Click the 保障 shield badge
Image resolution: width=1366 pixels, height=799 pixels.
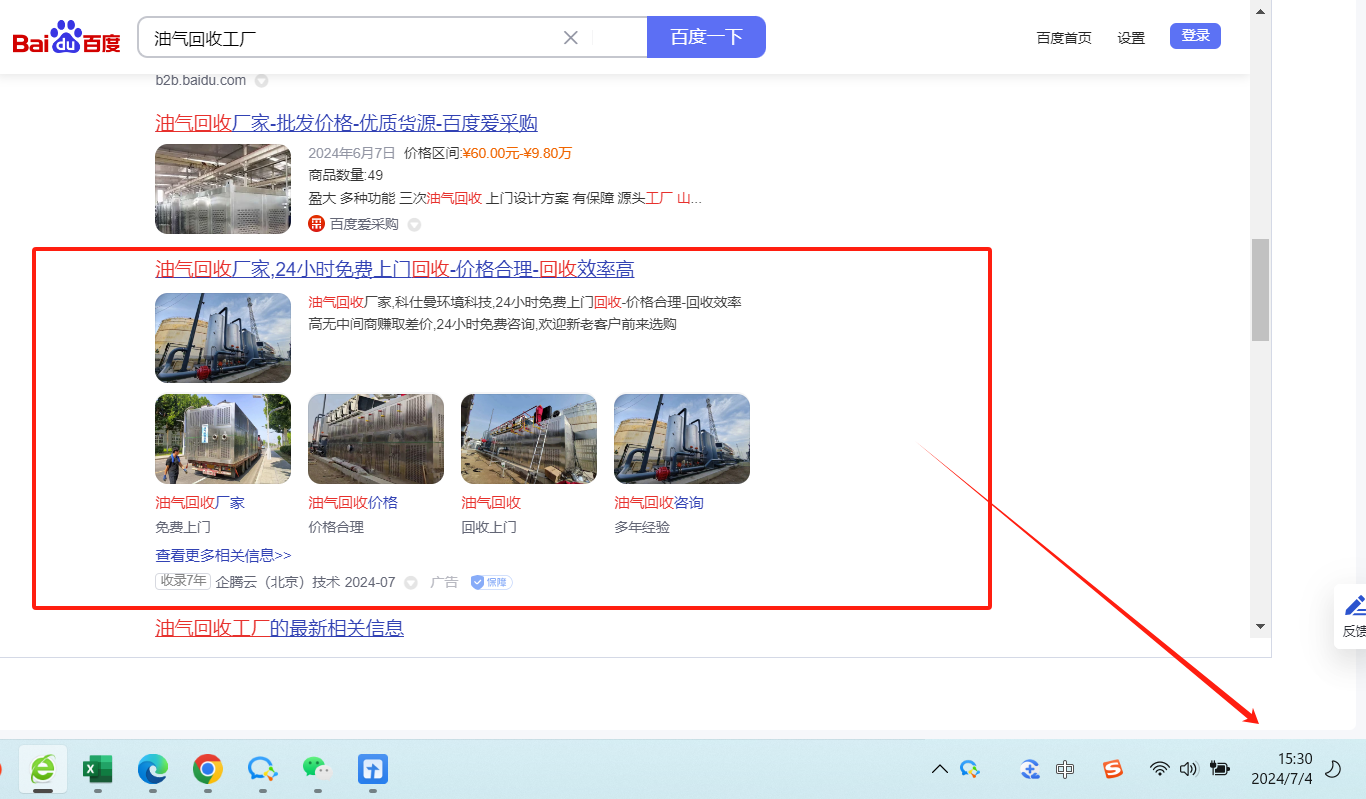(x=491, y=582)
